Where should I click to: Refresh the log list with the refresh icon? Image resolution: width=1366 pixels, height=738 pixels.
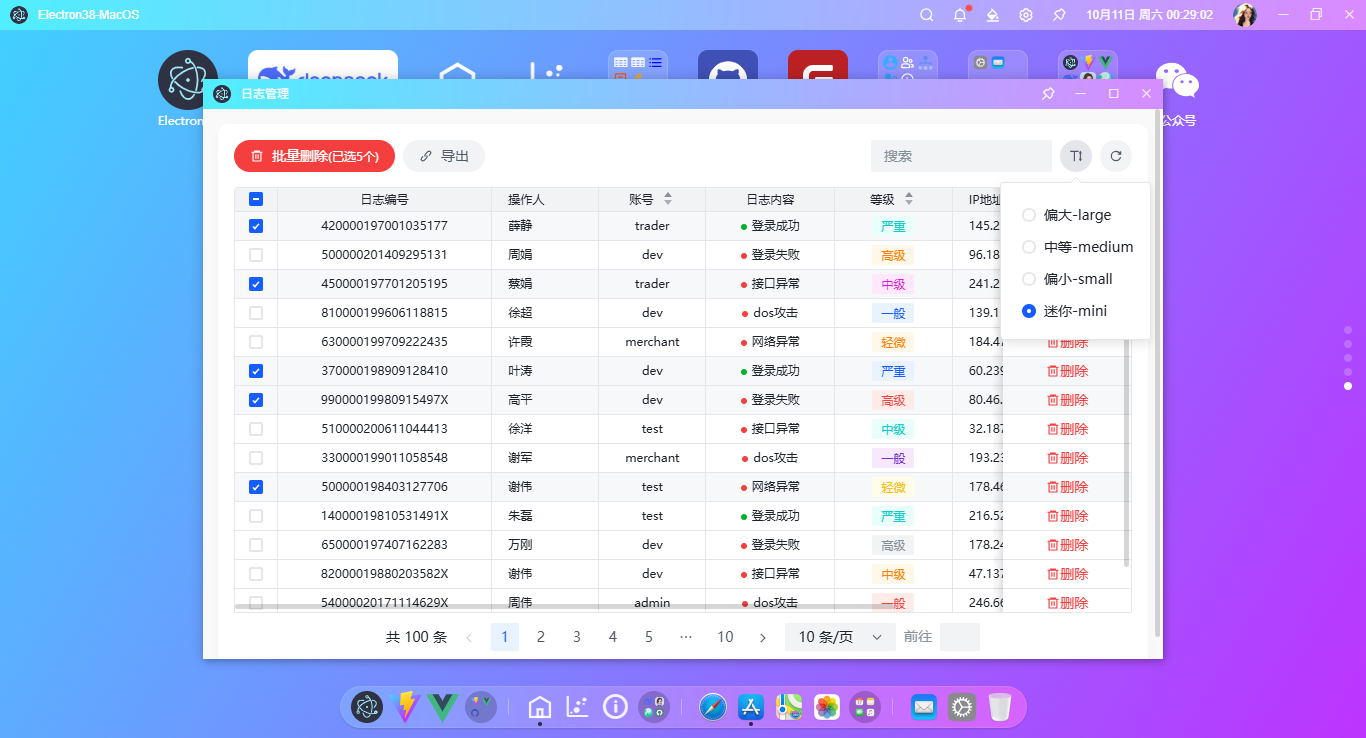(1116, 156)
